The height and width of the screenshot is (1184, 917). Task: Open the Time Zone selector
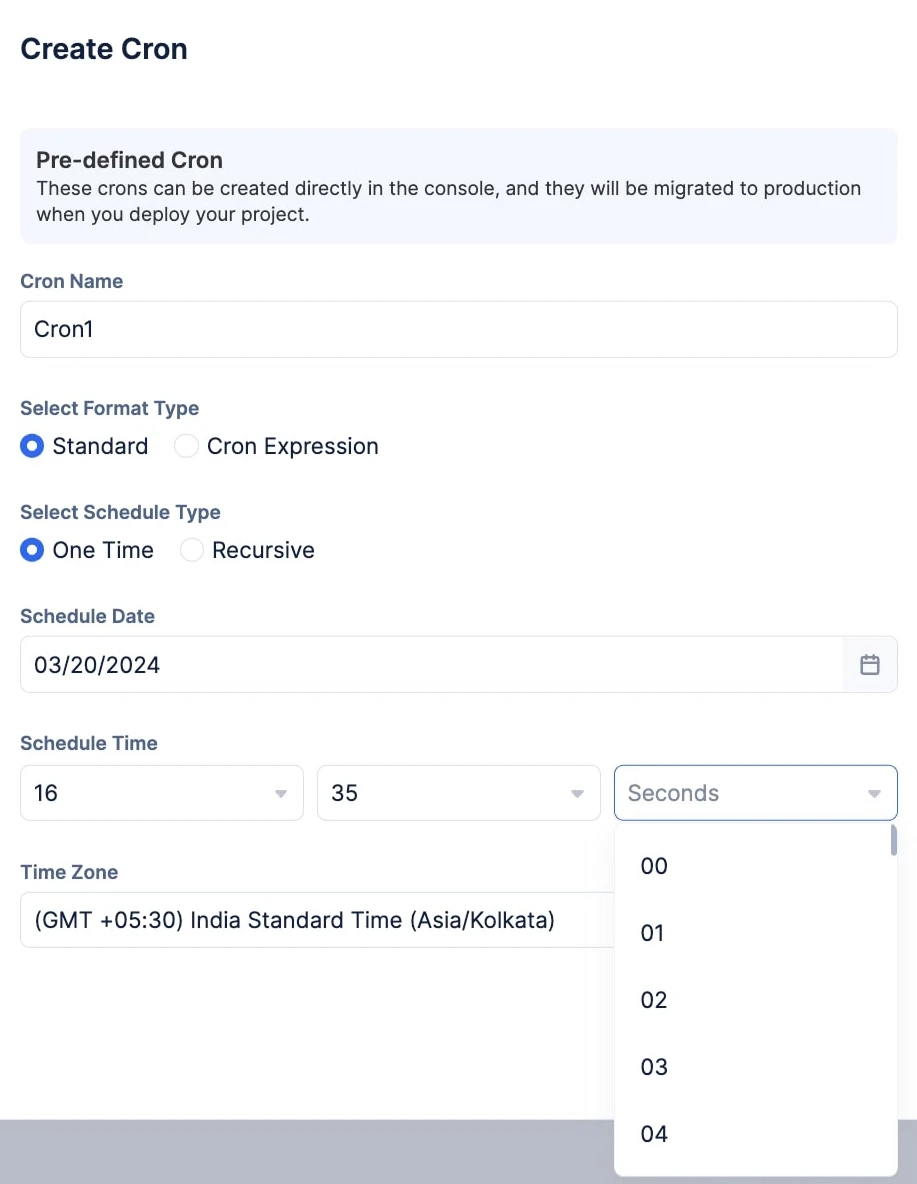tap(316, 920)
